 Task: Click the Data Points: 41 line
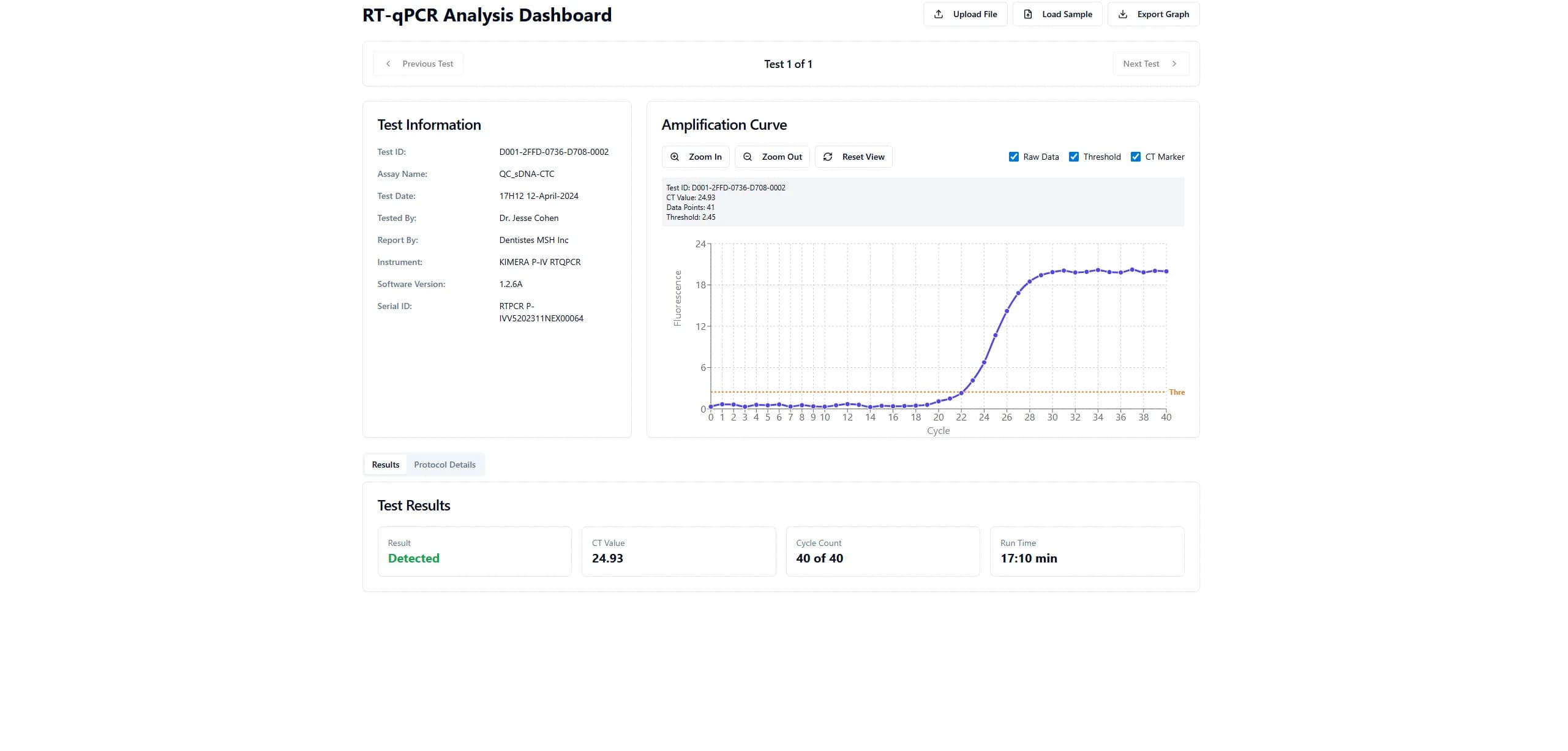[x=690, y=207]
